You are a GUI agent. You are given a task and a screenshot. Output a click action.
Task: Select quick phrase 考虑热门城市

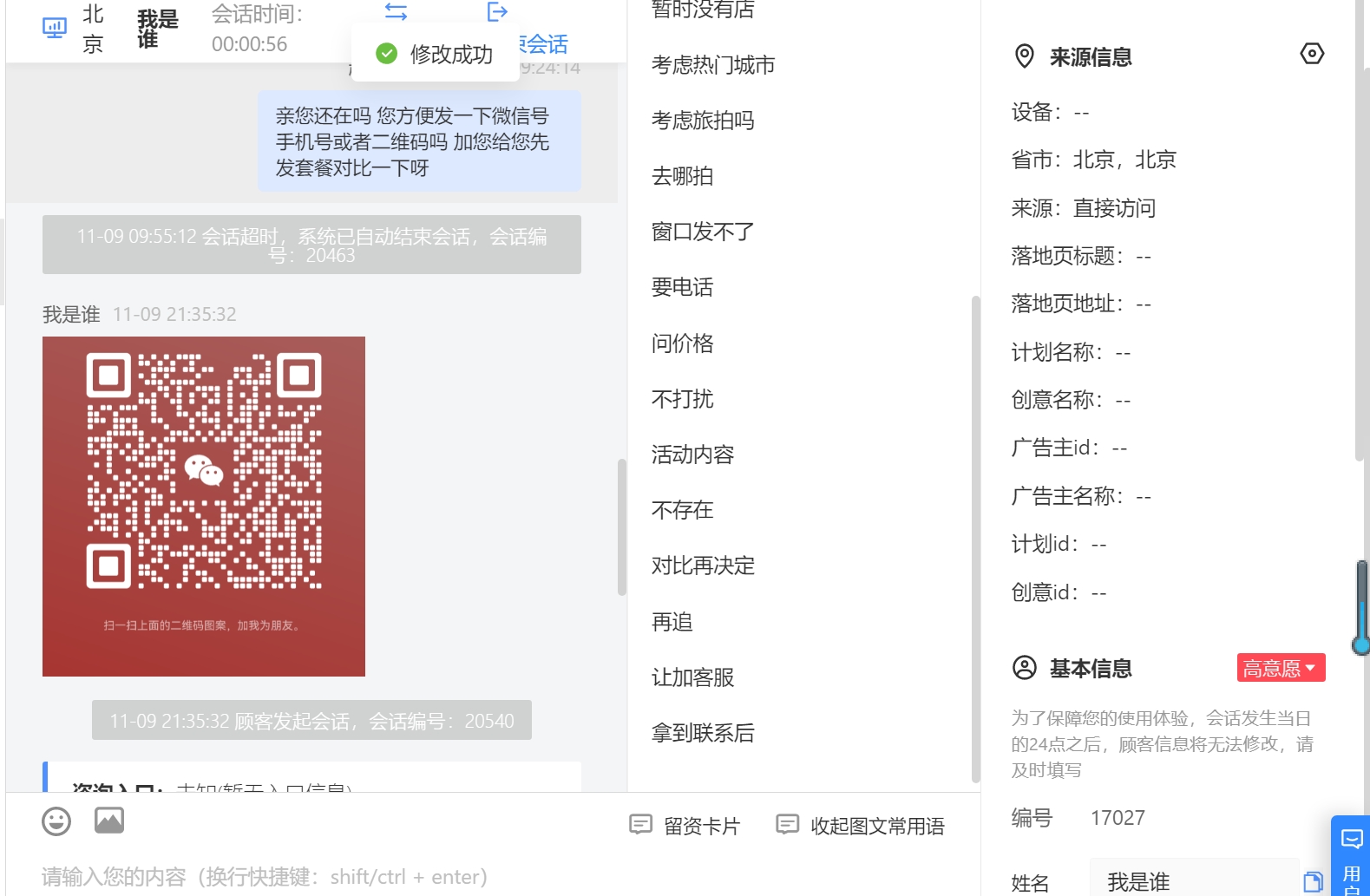(x=713, y=65)
